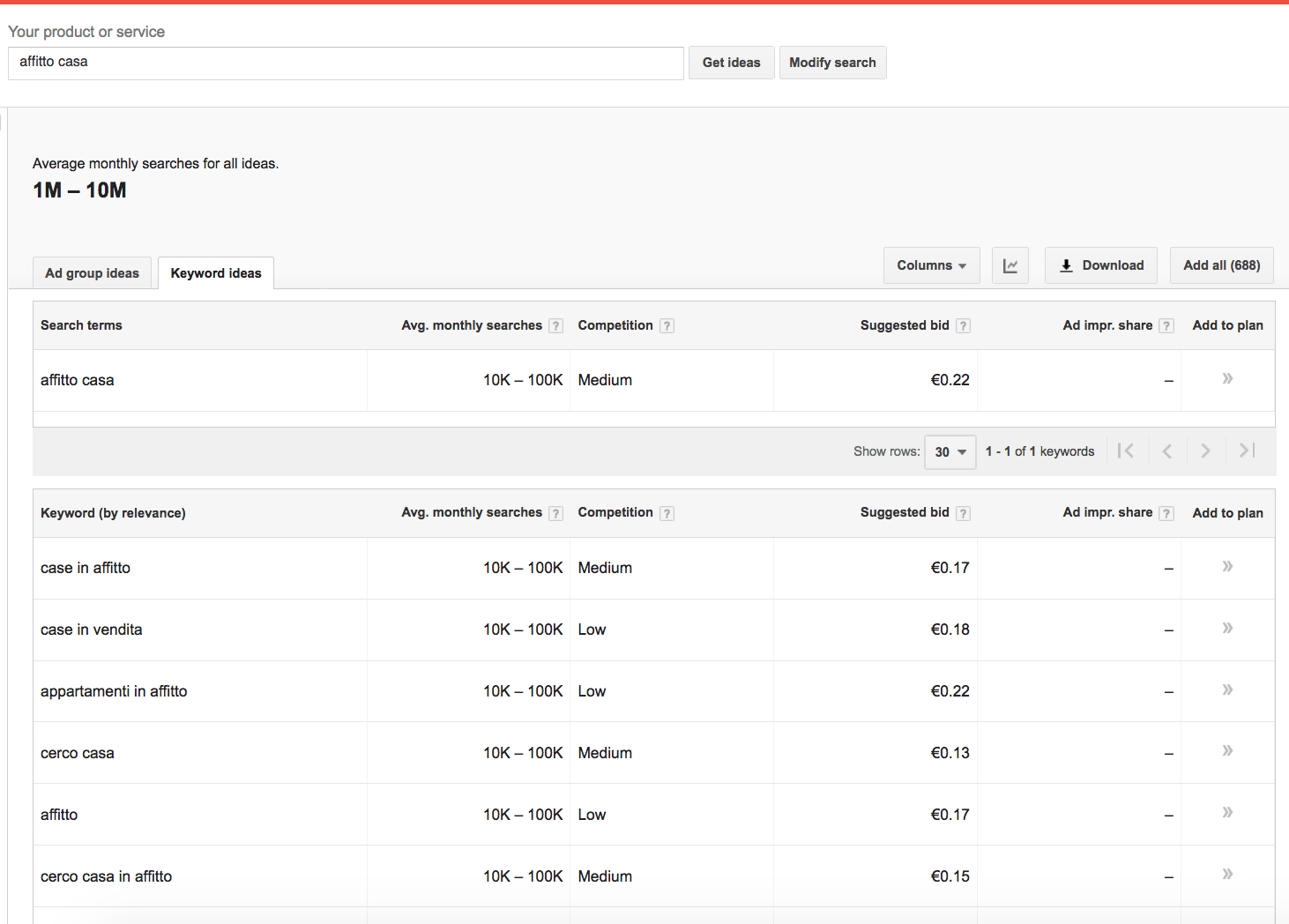Select the 'cerco casa' keyword
1289x924 pixels.
78,753
